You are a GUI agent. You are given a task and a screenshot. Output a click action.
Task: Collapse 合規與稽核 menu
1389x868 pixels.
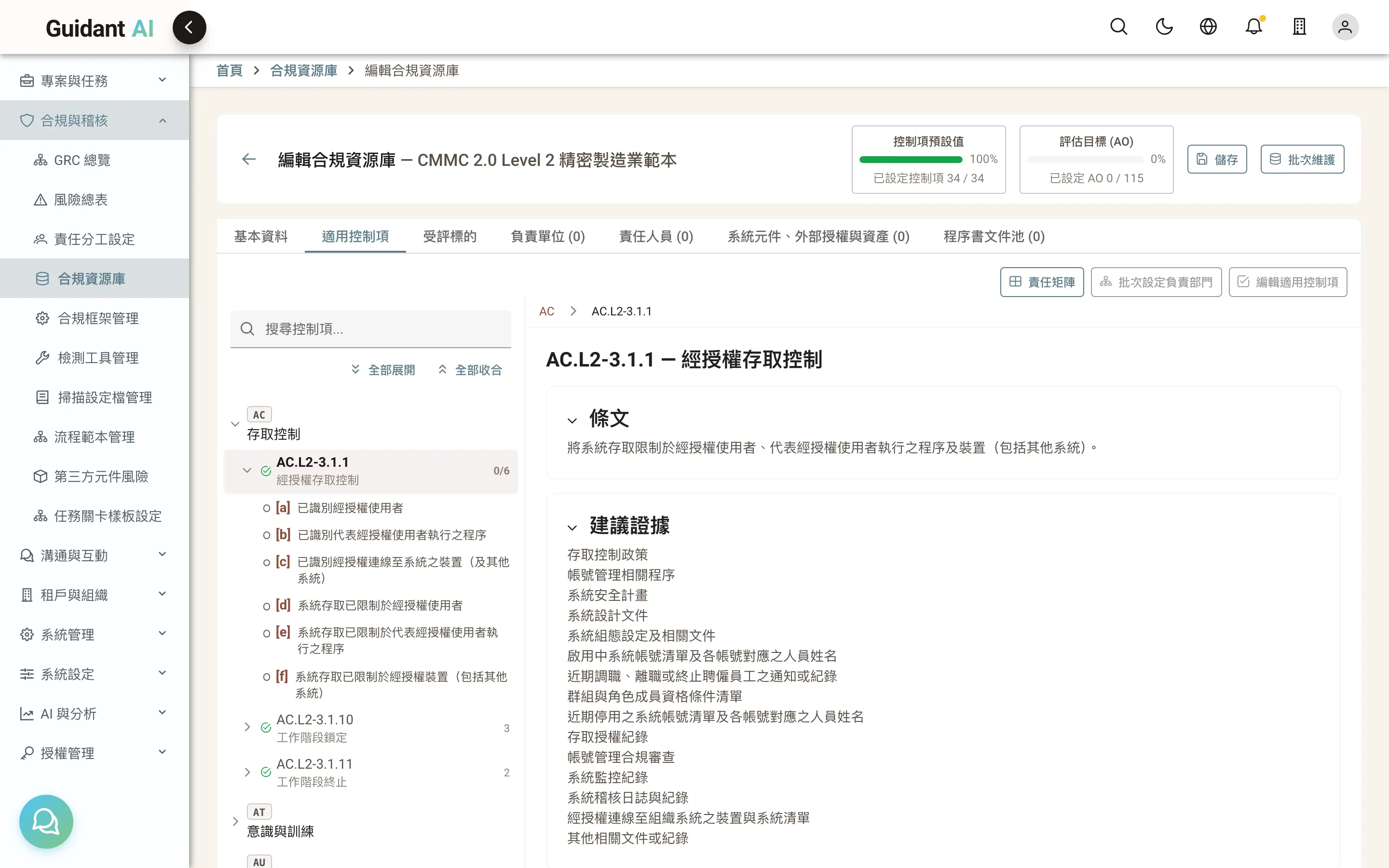(x=94, y=121)
